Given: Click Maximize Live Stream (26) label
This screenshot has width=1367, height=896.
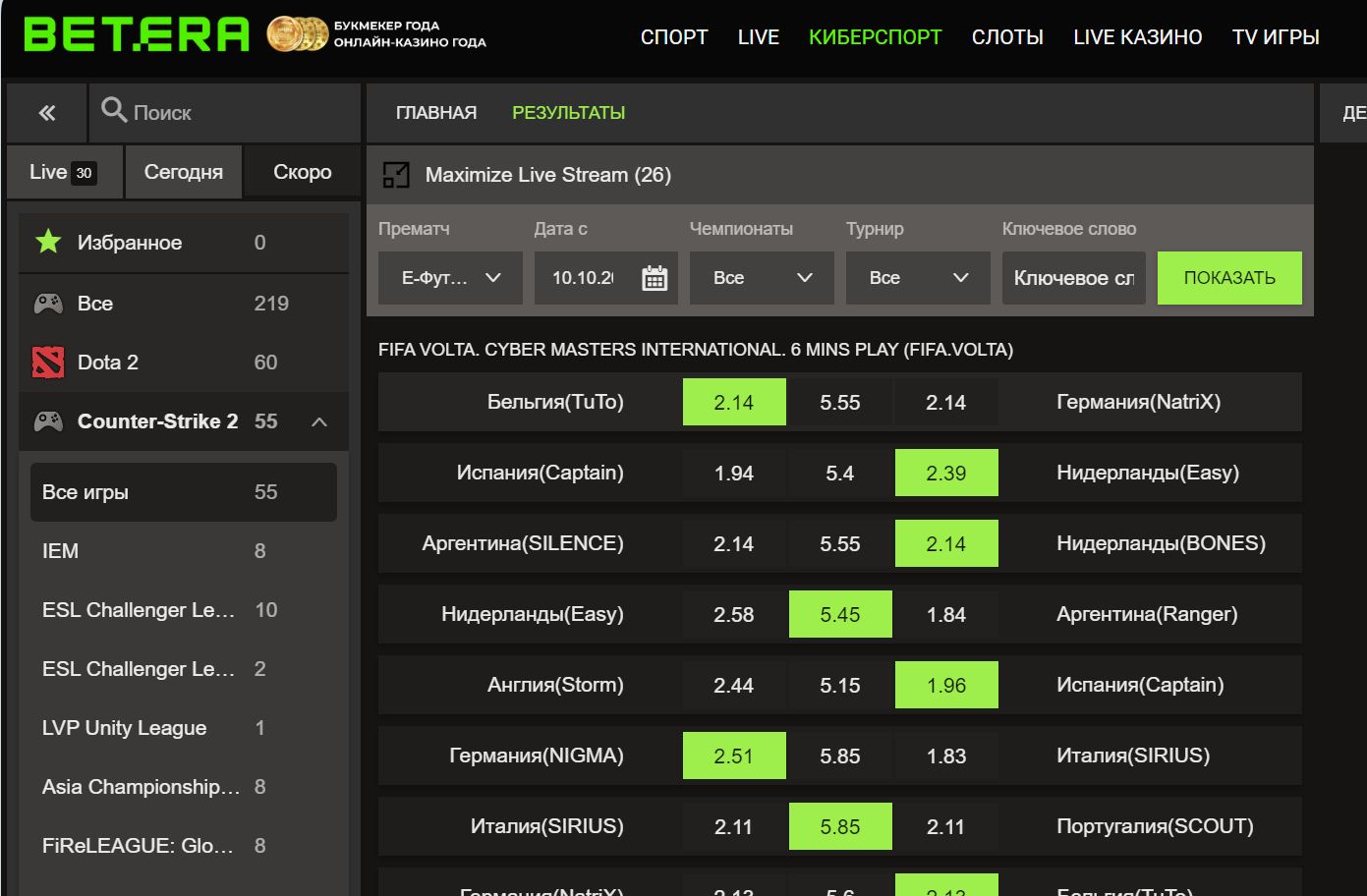Looking at the screenshot, I should (x=548, y=175).
